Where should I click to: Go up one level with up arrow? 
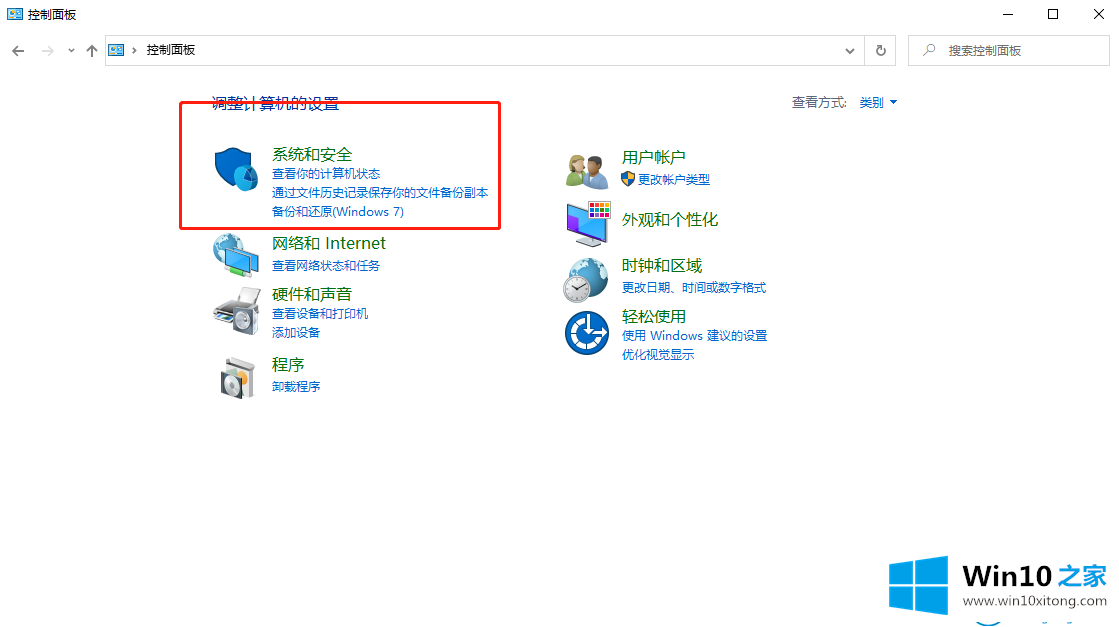[x=91, y=51]
